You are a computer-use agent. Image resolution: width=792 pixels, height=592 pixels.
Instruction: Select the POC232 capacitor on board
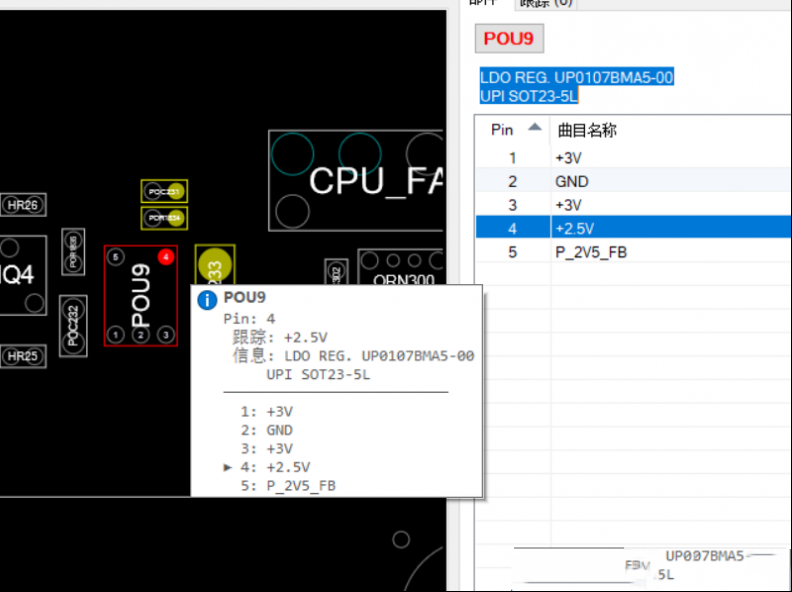tap(73, 326)
